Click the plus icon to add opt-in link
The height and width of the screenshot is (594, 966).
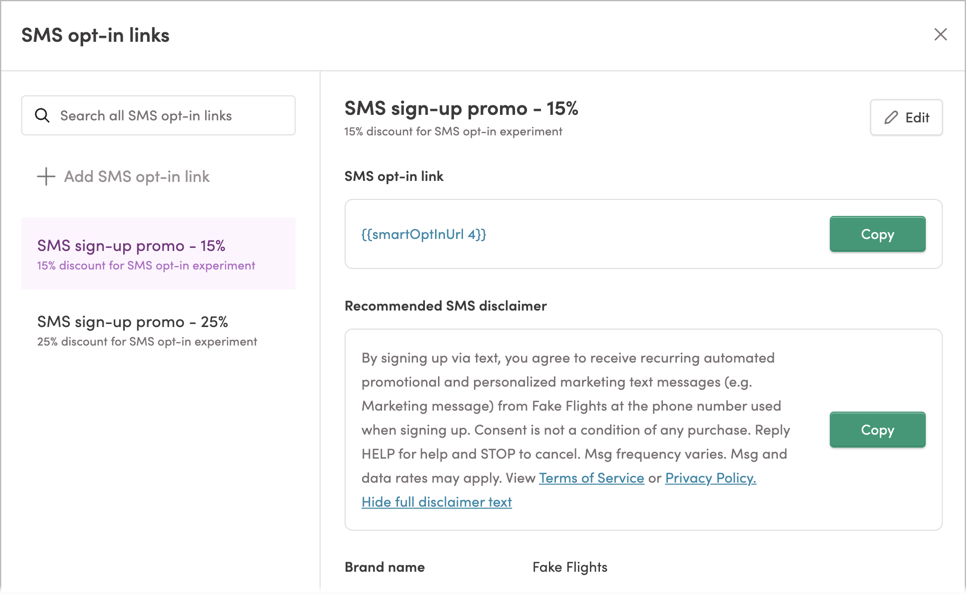coord(46,176)
